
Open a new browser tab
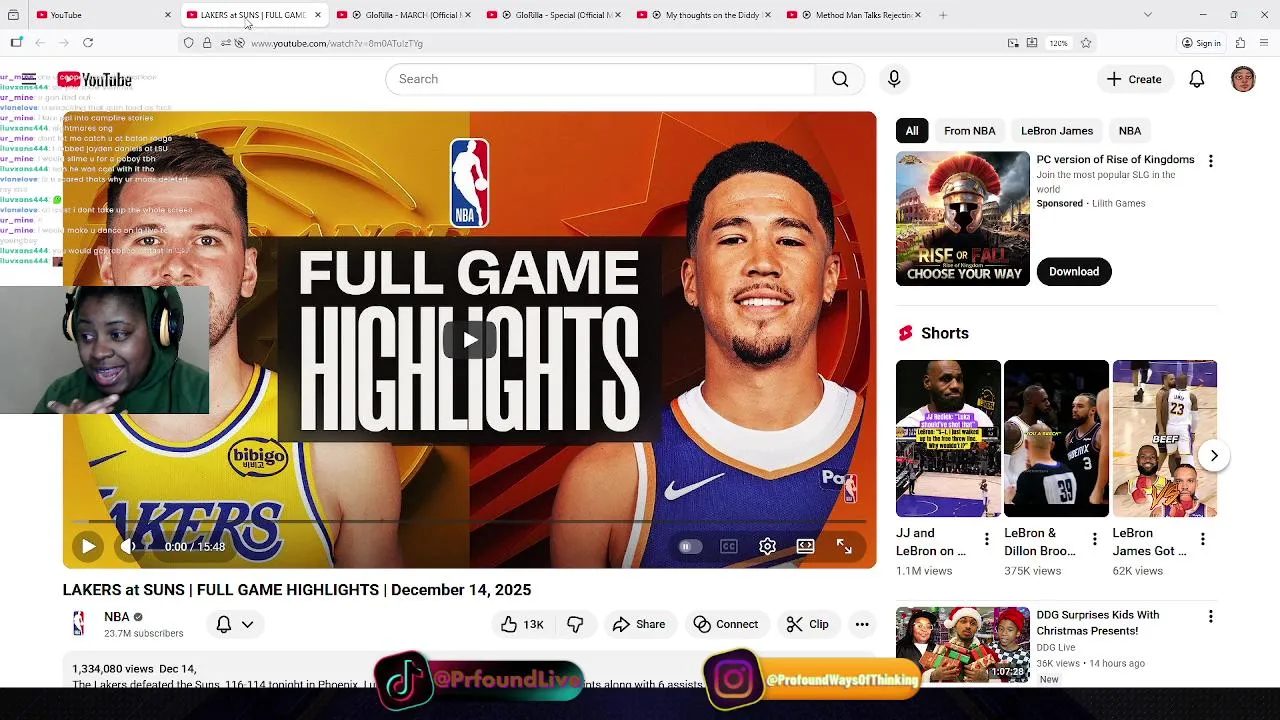tap(943, 15)
